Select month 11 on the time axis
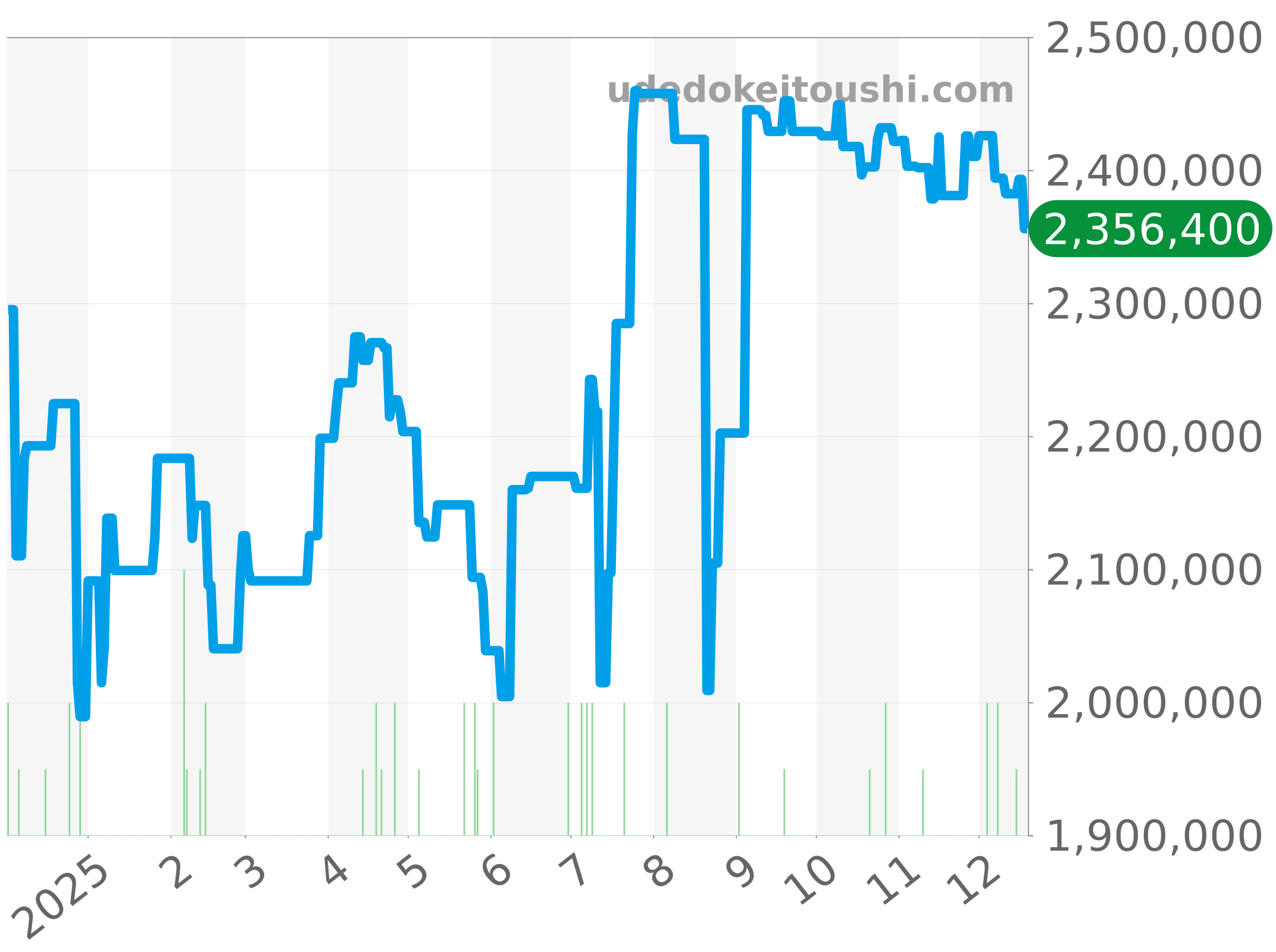This screenshot has height=952, width=1276. (893, 879)
